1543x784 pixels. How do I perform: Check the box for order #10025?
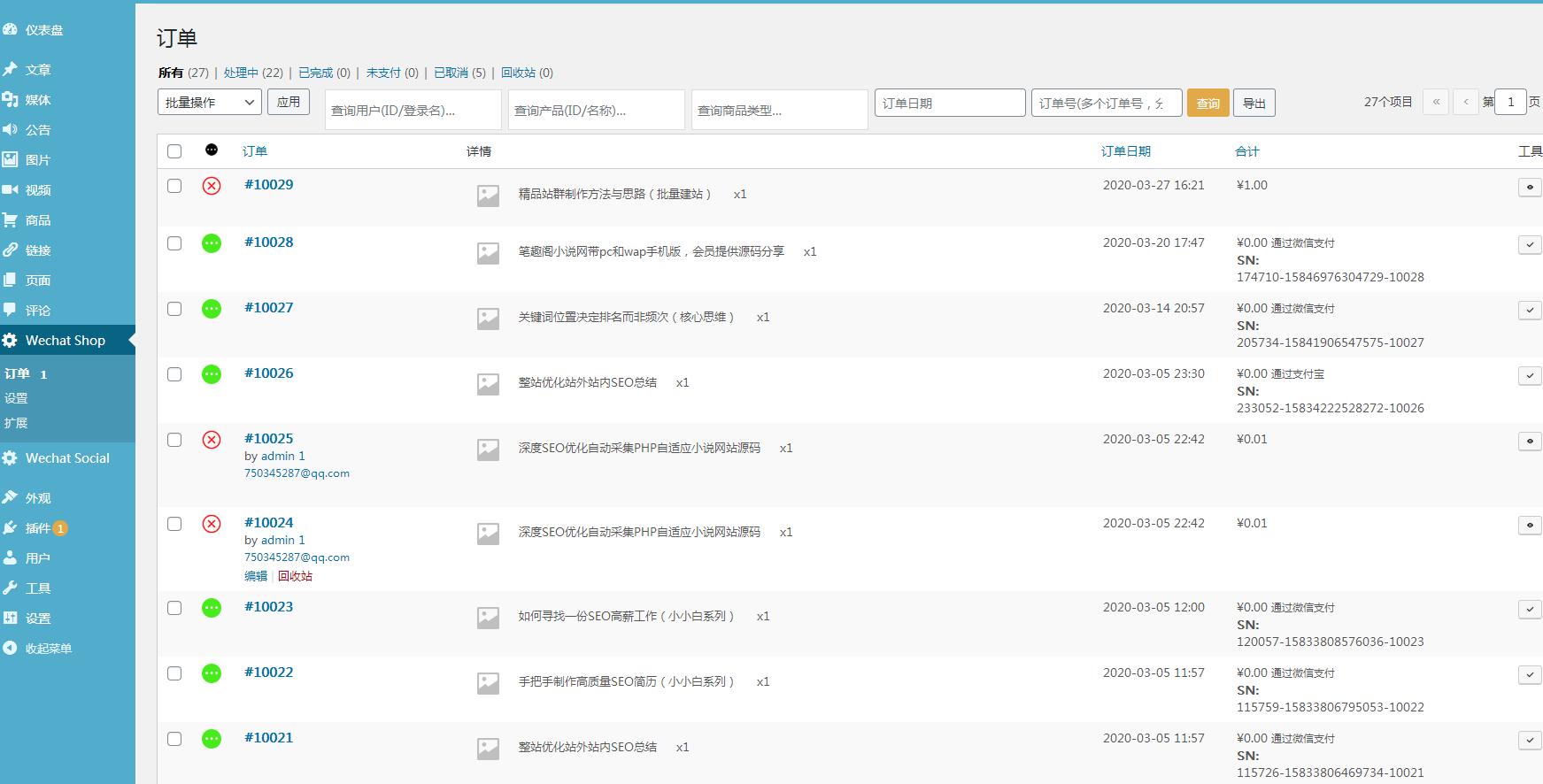coord(174,440)
